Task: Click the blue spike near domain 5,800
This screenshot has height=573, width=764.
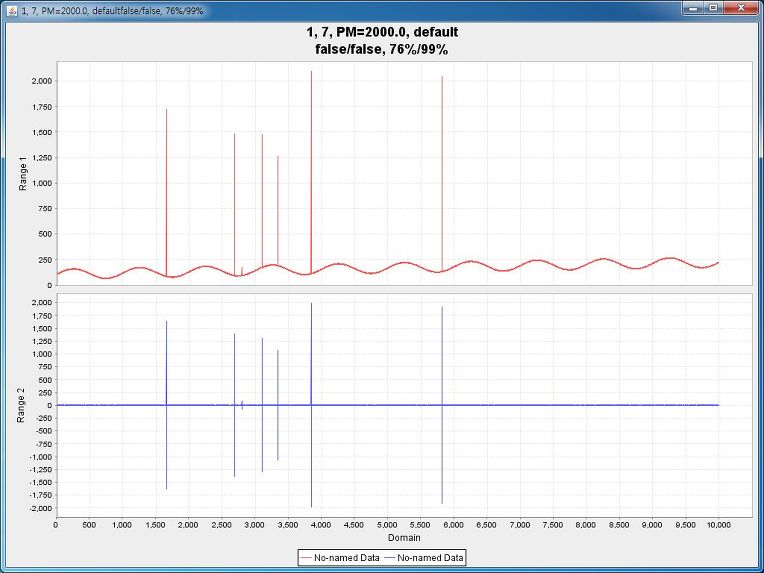Action: point(442,405)
